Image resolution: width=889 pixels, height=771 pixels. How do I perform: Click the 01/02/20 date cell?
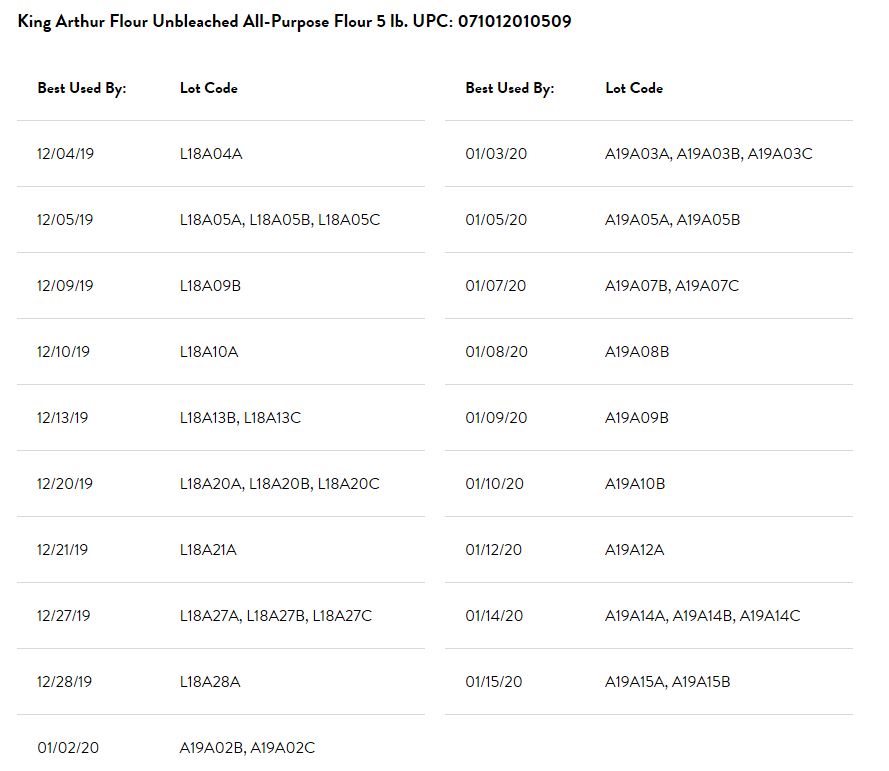pyautogui.click(x=68, y=748)
